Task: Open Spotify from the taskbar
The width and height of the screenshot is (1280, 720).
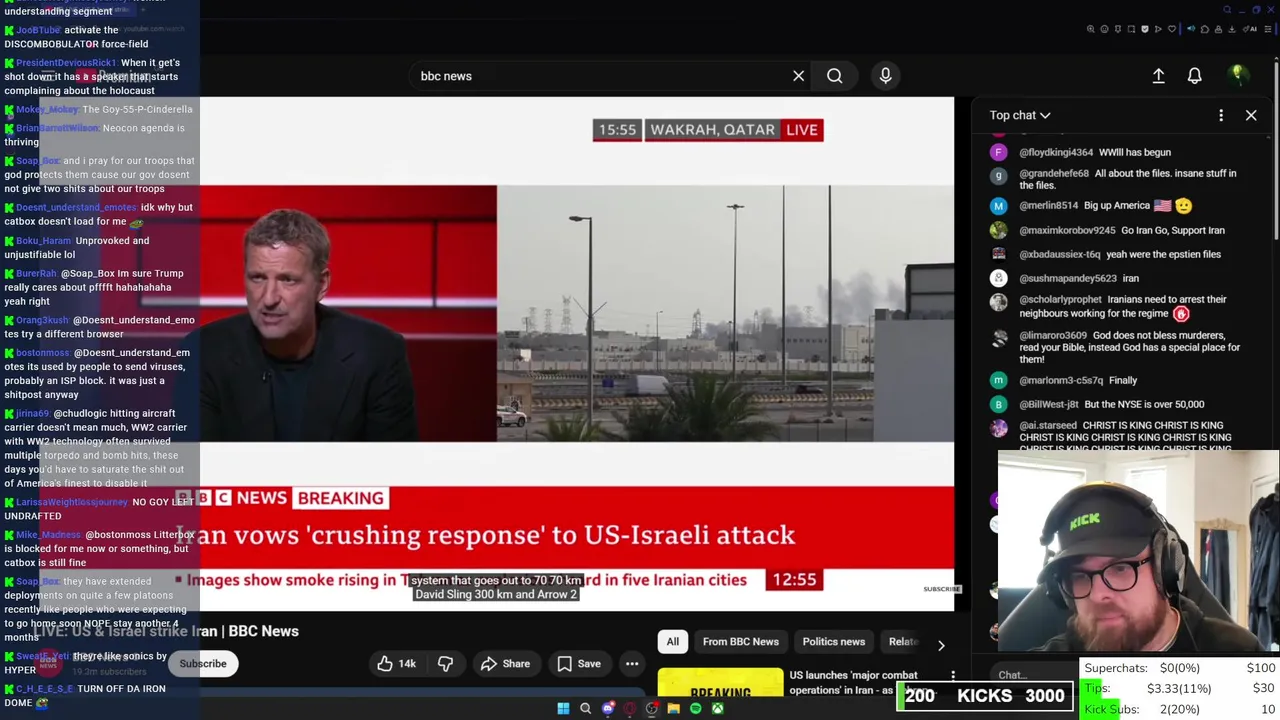Action: pyautogui.click(x=696, y=709)
